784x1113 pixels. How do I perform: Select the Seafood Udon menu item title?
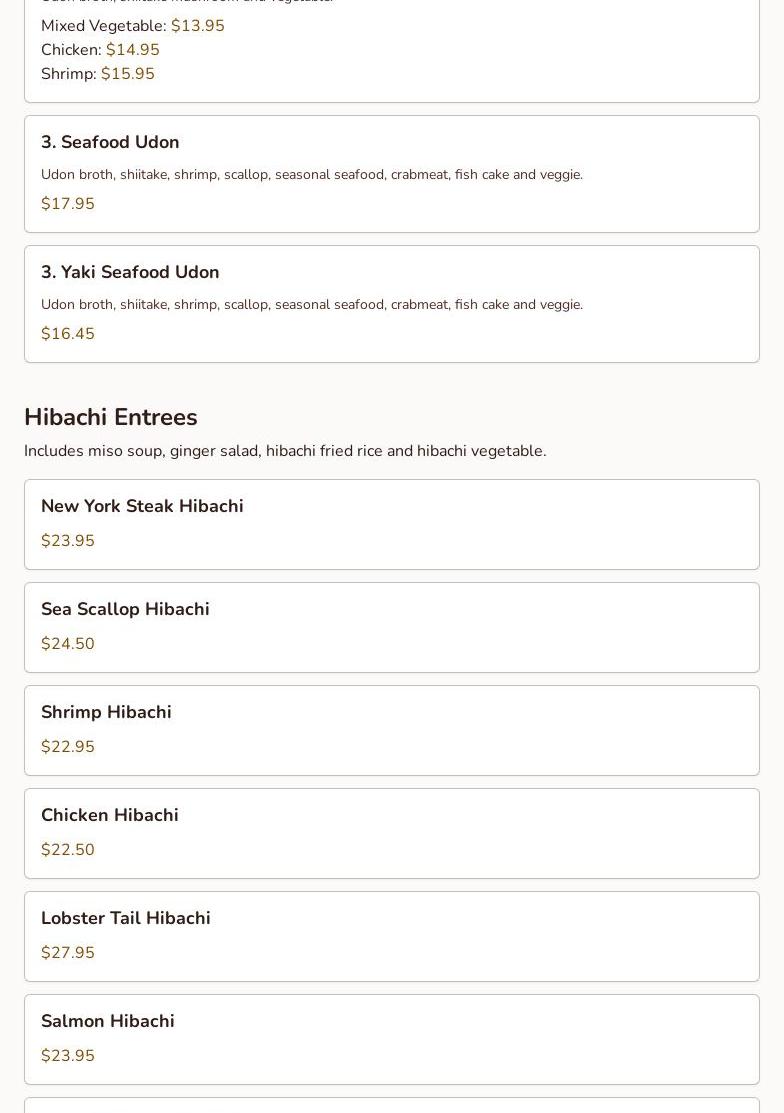(x=110, y=142)
